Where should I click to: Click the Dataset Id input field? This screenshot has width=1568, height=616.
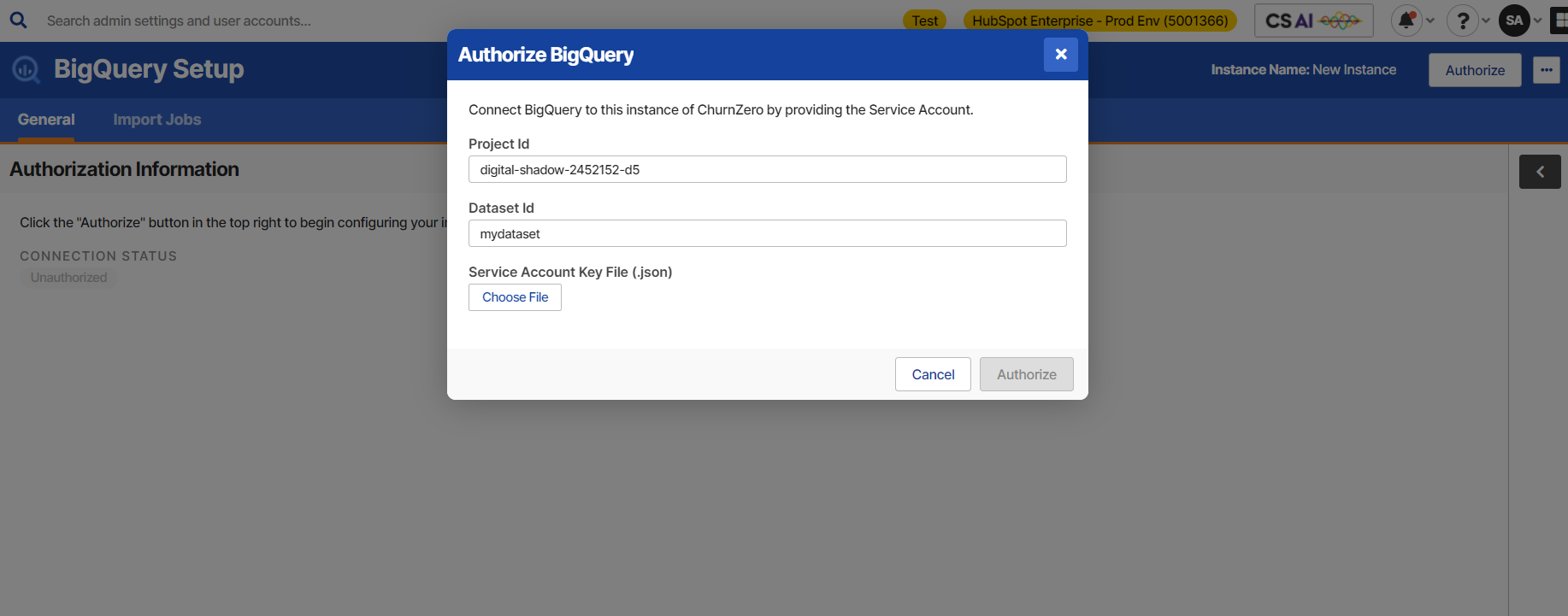(x=768, y=233)
